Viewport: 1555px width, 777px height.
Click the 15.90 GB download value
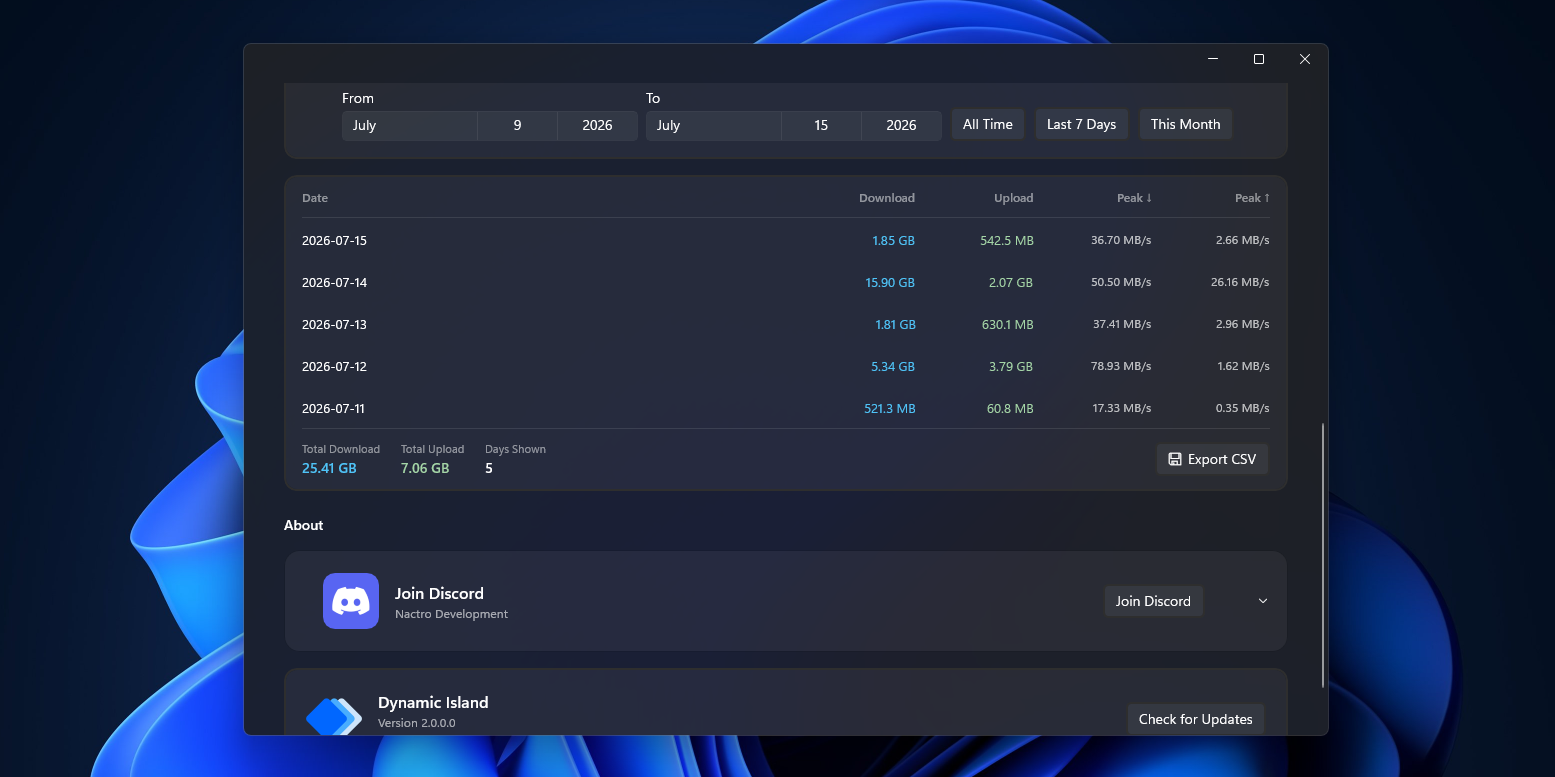[890, 283]
